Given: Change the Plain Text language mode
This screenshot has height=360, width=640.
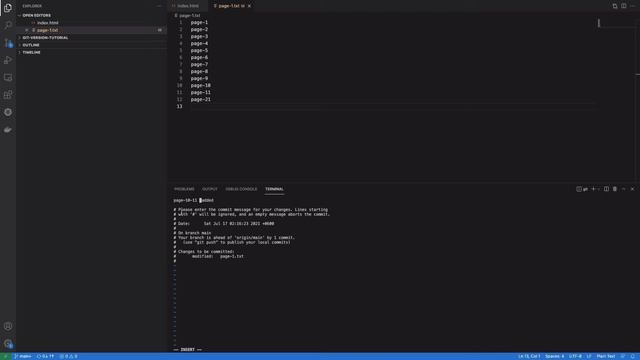Looking at the screenshot, I should [606, 356].
